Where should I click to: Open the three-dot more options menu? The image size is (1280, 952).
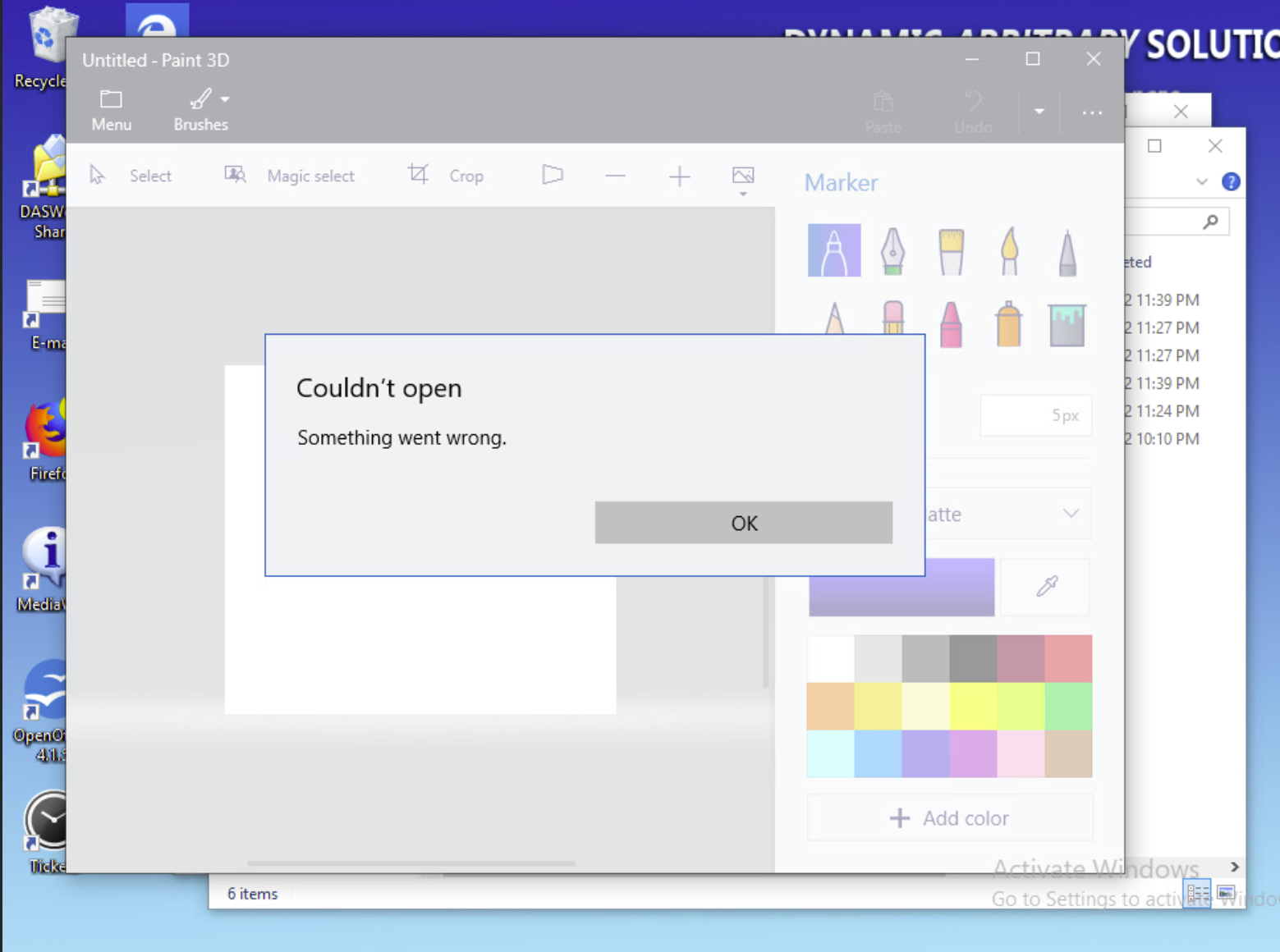pyautogui.click(x=1091, y=112)
